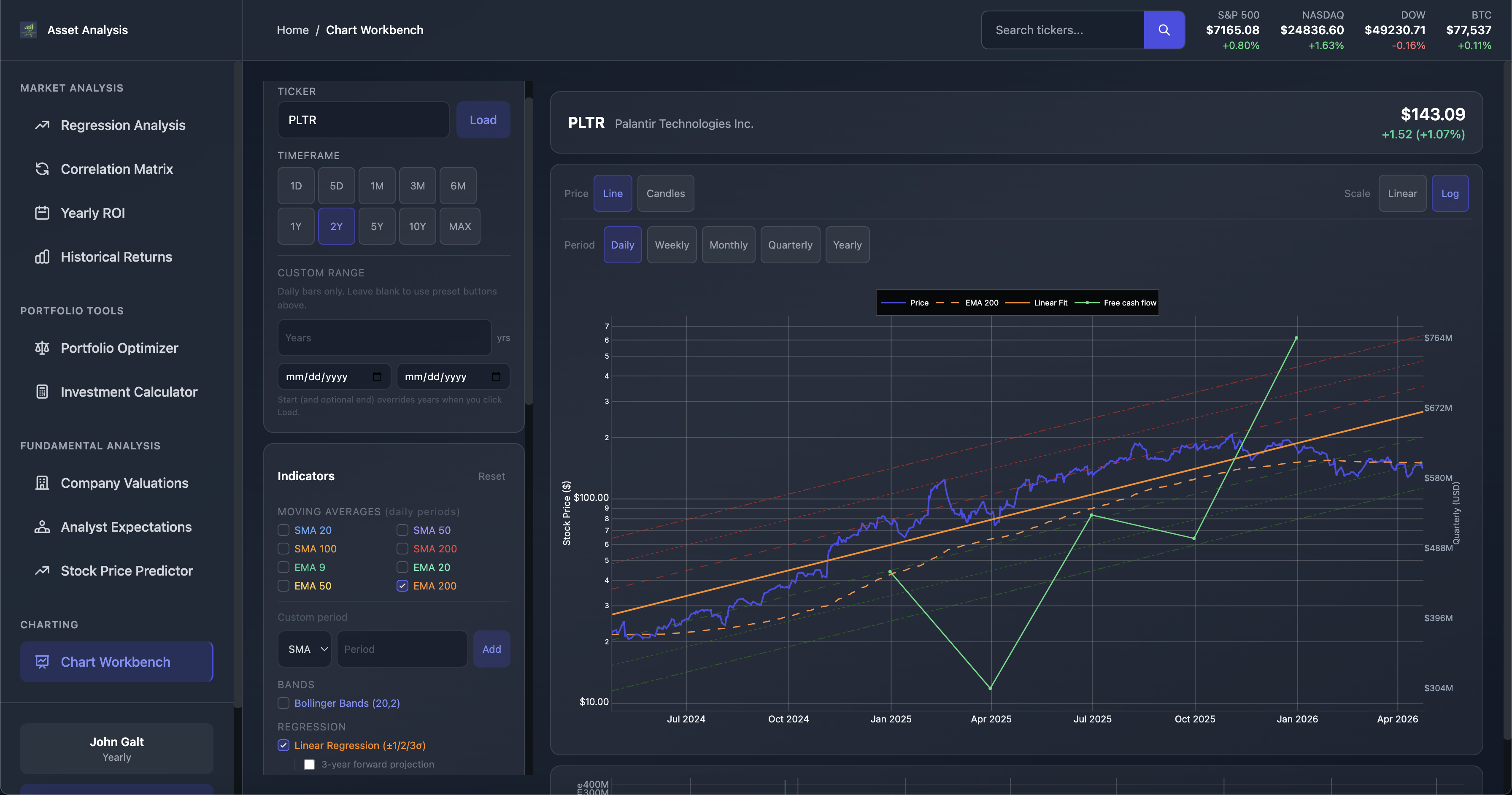
Task: Click the Load ticker button
Action: click(483, 120)
